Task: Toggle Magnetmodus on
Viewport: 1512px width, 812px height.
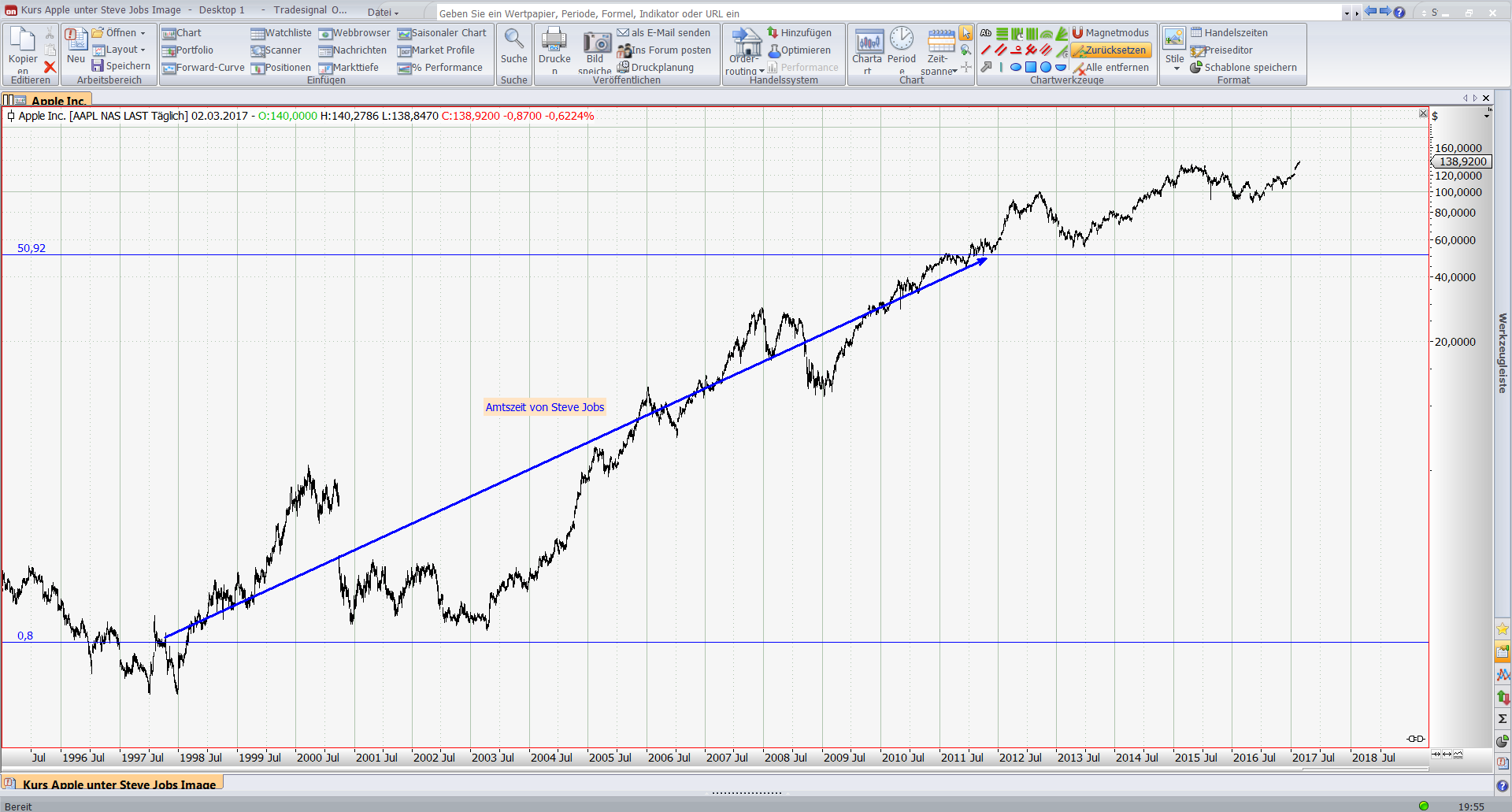Action: [1110, 33]
